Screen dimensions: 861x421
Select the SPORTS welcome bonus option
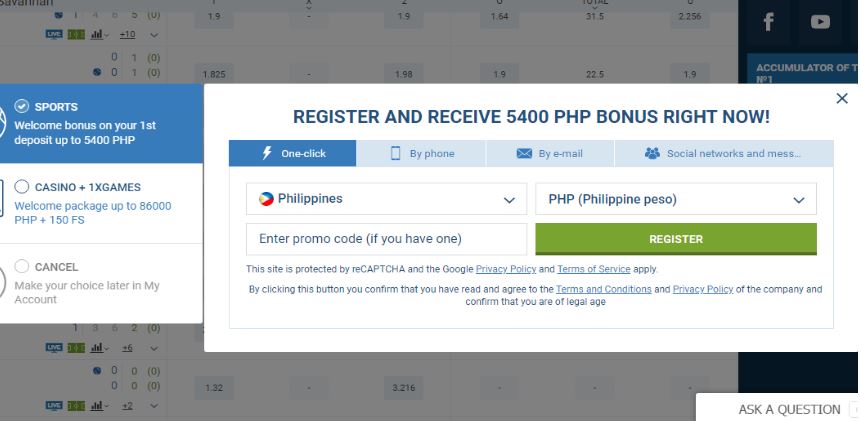22,106
